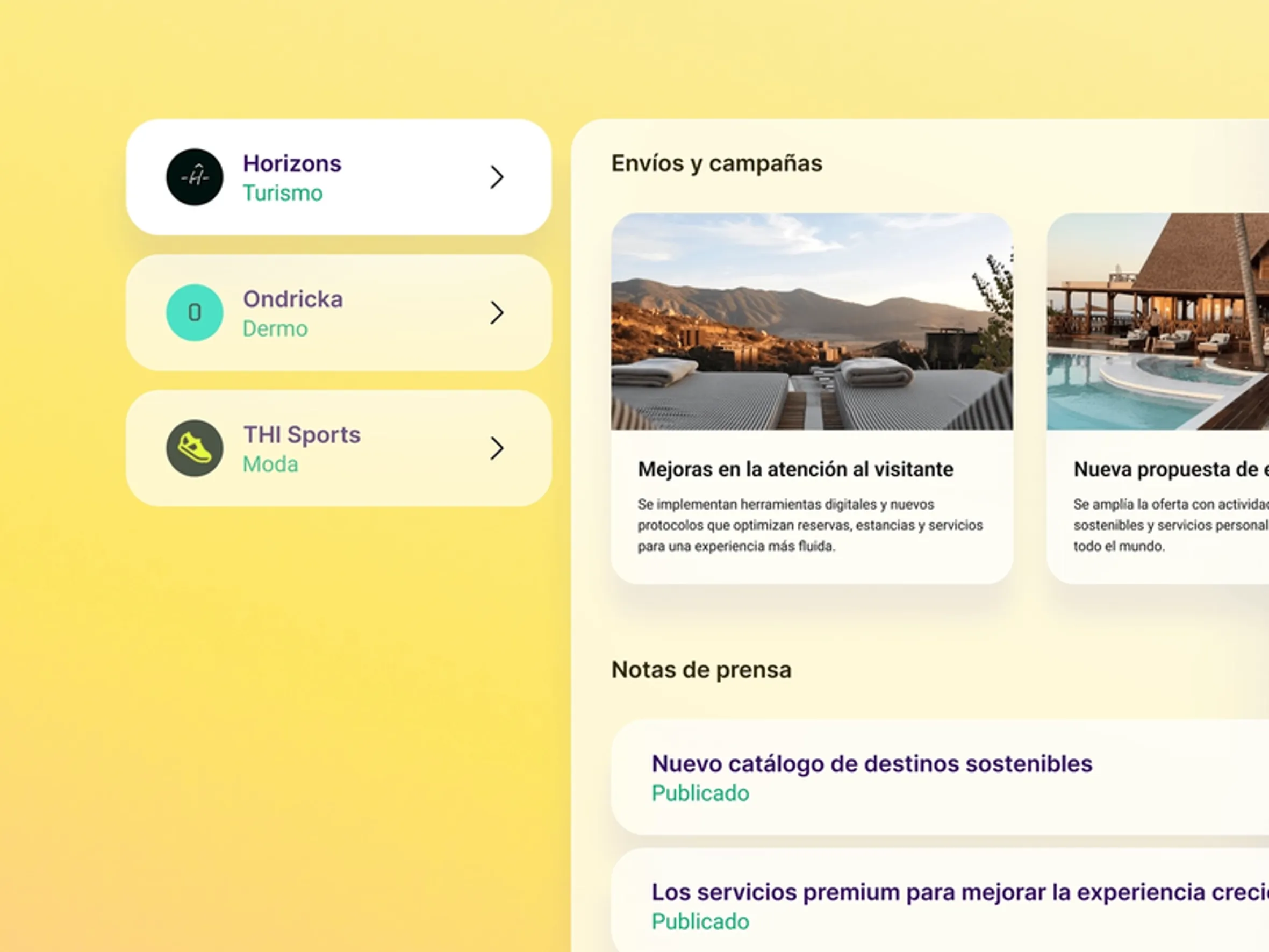Viewport: 1269px width, 952px height.
Task: Click the Ondricka Dermo brand entry
Action: coord(339,313)
